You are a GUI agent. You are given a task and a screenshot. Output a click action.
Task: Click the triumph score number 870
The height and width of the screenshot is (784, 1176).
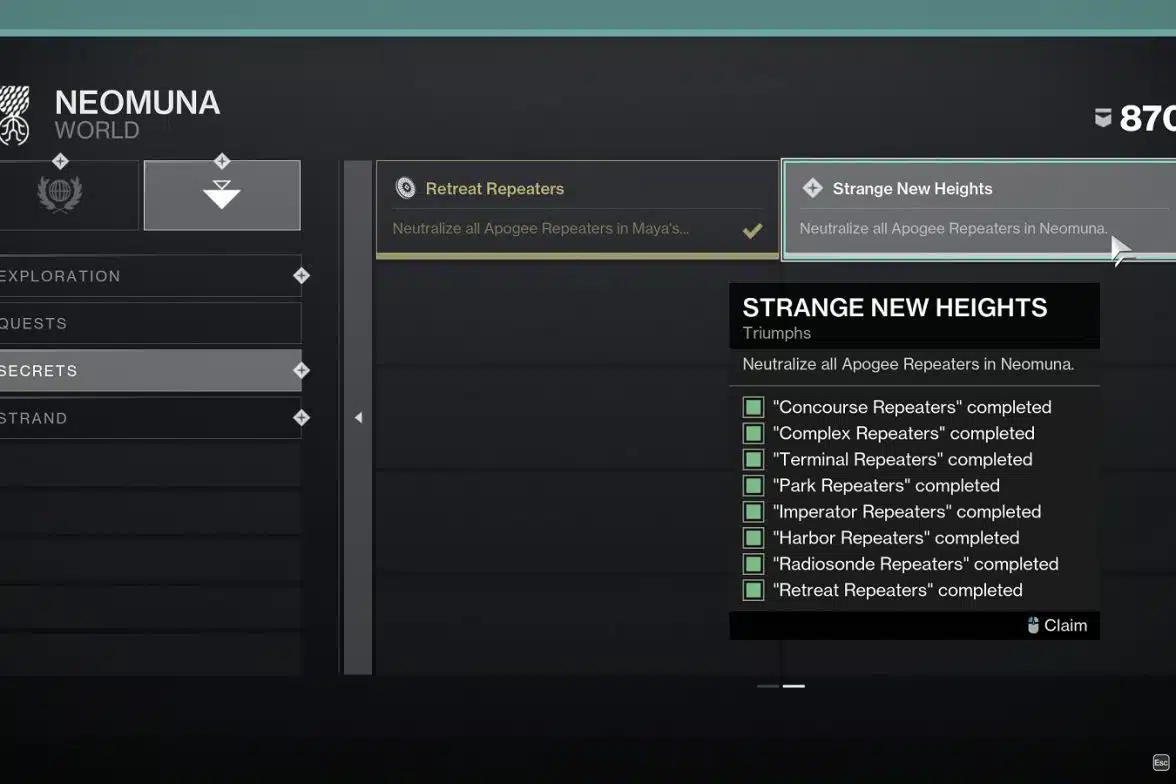coord(1148,119)
